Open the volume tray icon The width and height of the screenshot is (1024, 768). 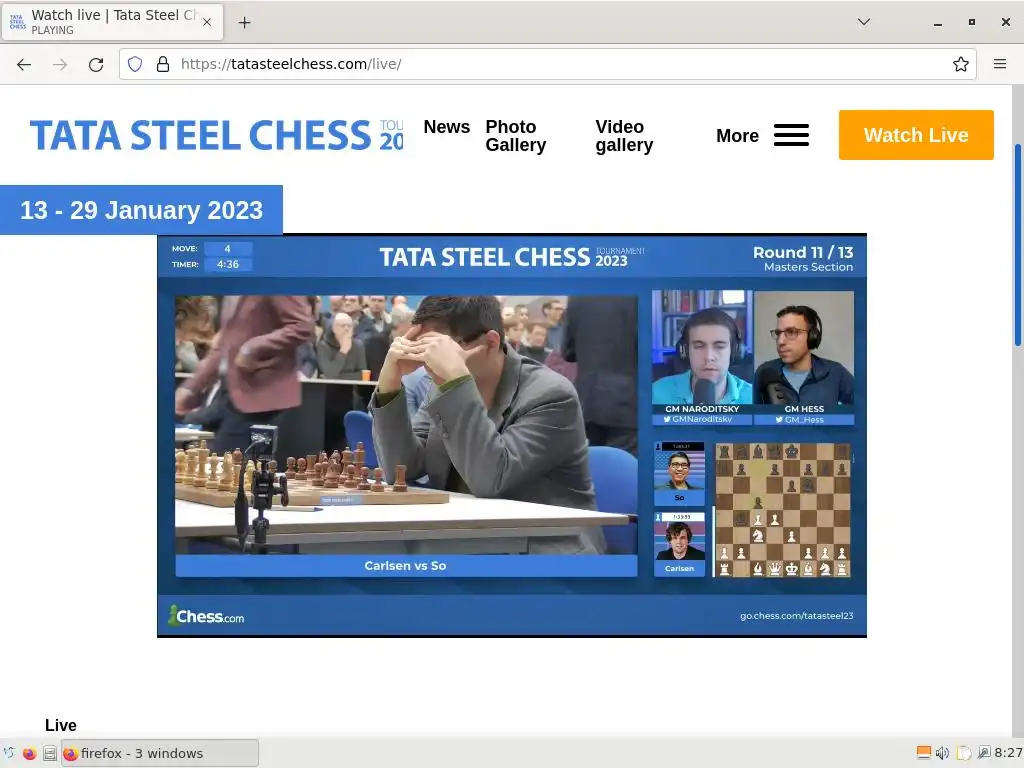point(942,753)
